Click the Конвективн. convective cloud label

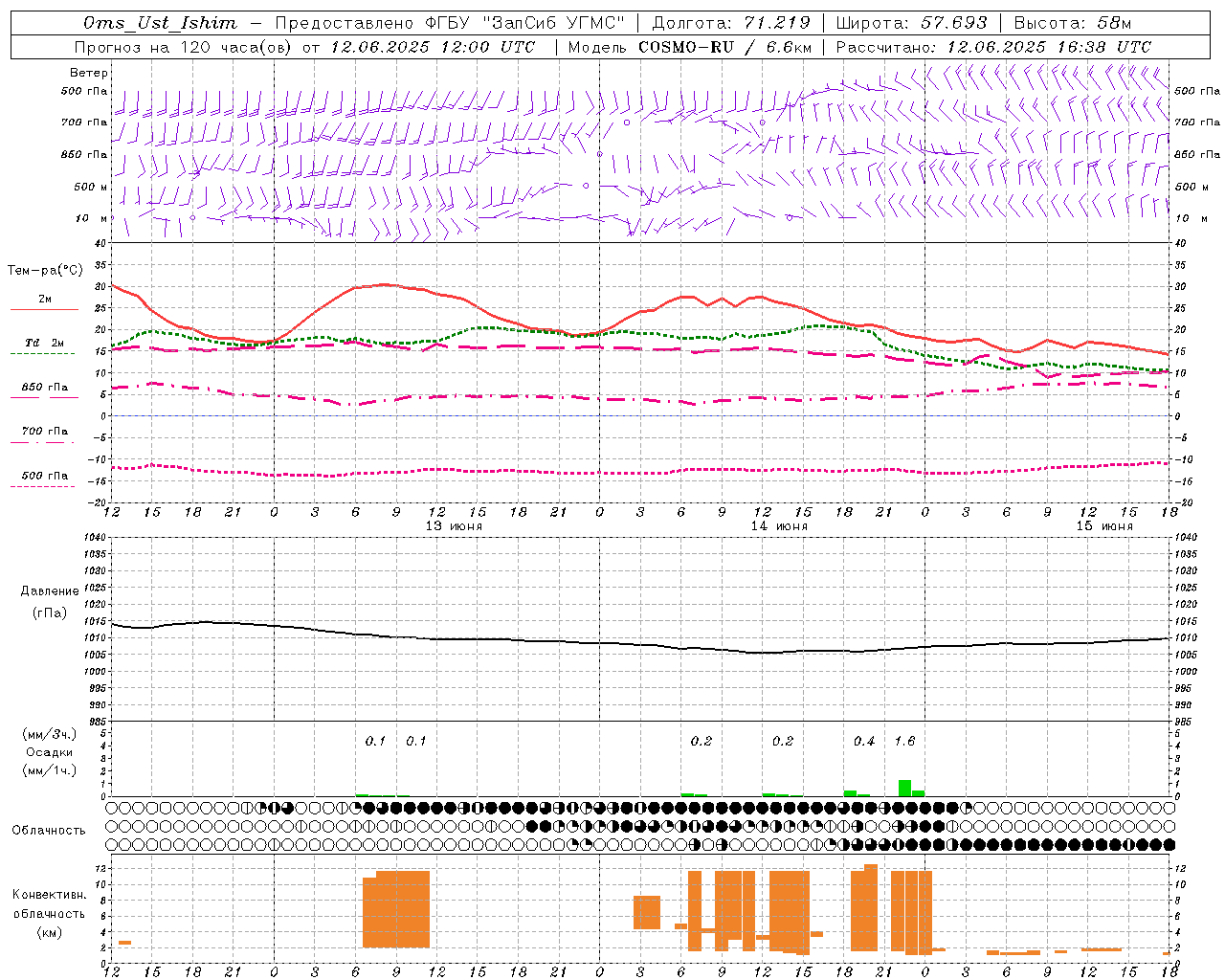[x=50, y=895]
